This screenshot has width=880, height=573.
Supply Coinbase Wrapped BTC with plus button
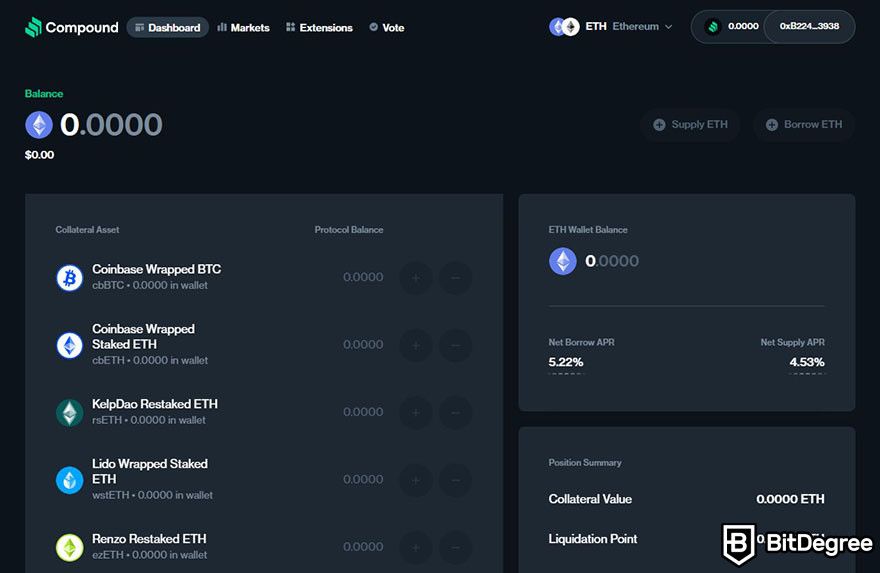(x=416, y=278)
